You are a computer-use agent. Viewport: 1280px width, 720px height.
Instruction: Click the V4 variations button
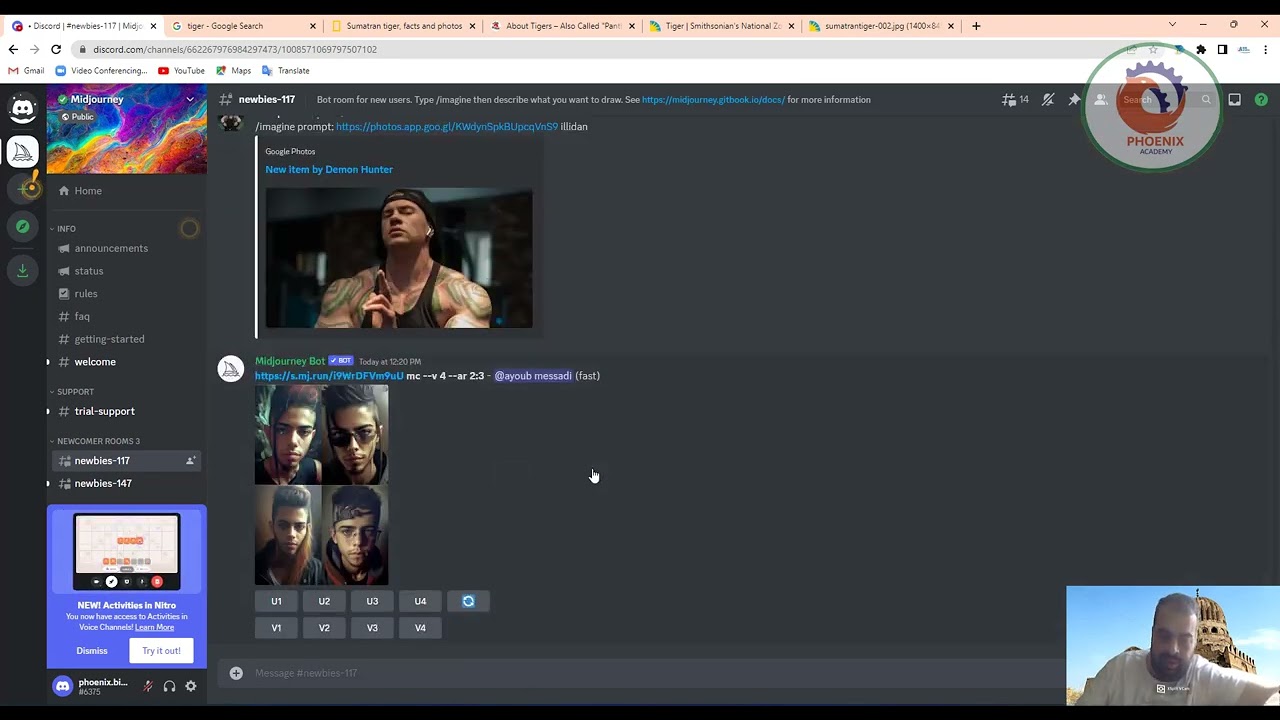420,628
